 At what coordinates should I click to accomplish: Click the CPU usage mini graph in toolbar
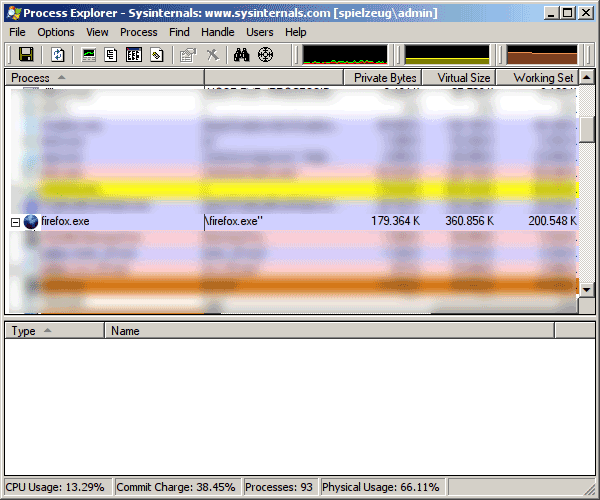pyautogui.click(x=345, y=55)
